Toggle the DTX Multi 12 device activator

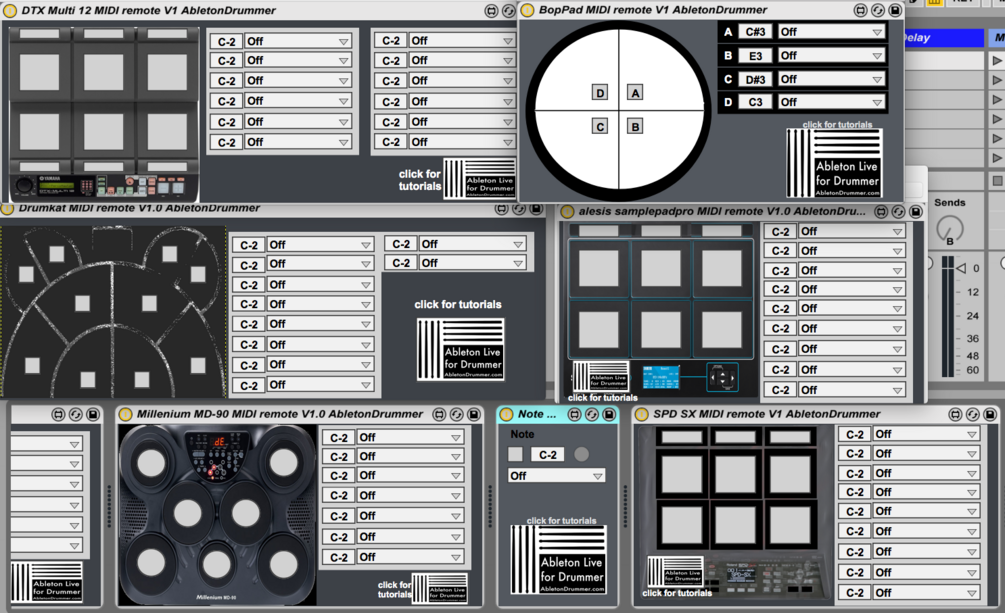10,11
